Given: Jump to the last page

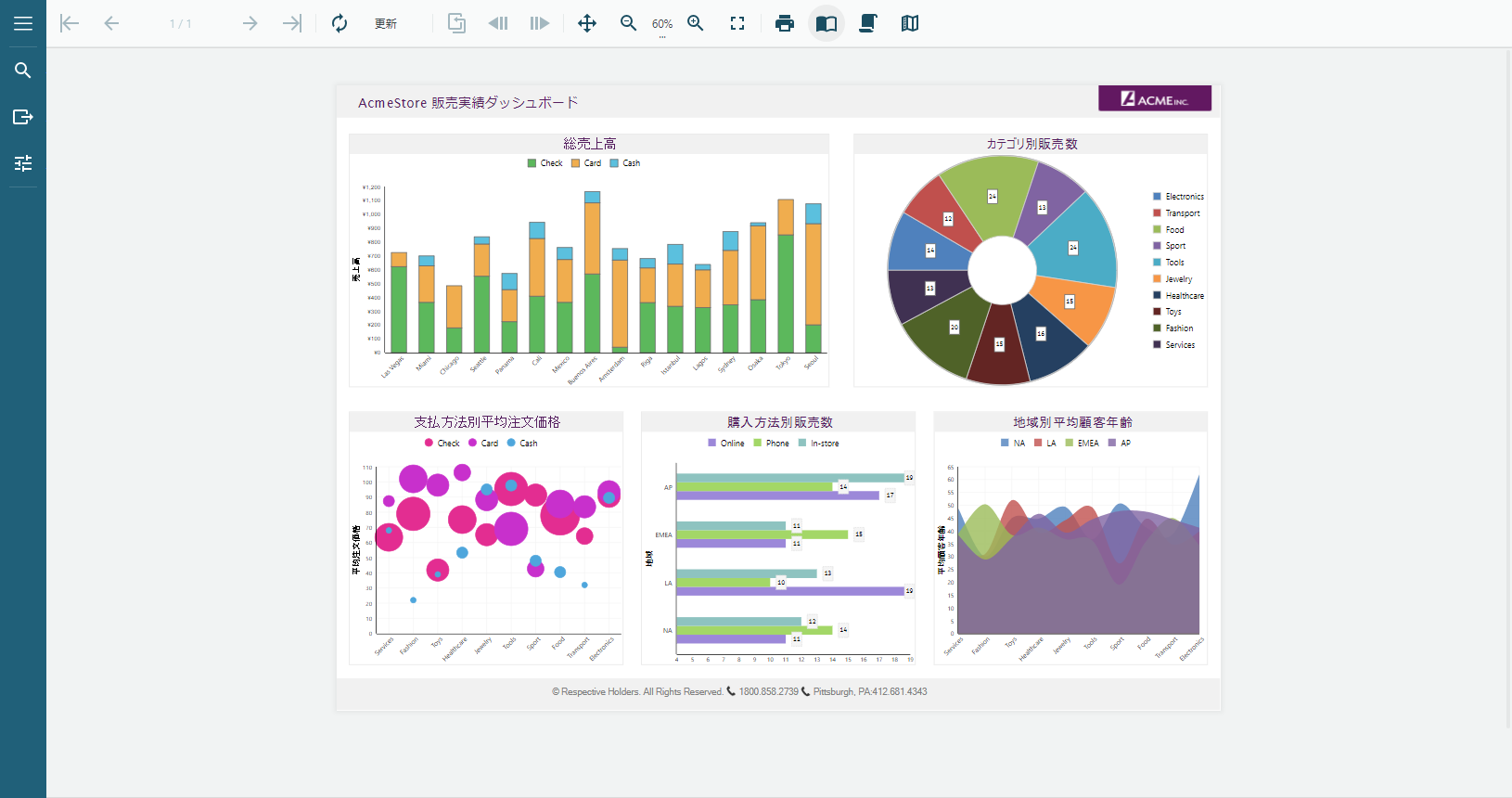Looking at the screenshot, I should tap(292, 23).
